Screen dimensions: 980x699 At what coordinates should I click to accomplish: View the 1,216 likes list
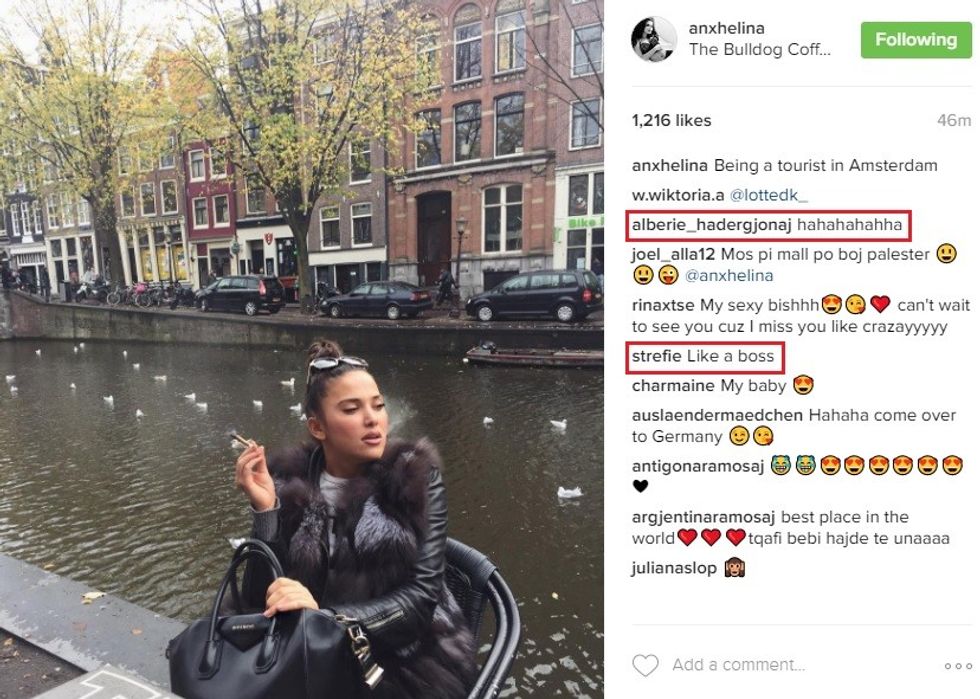[x=671, y=120]
